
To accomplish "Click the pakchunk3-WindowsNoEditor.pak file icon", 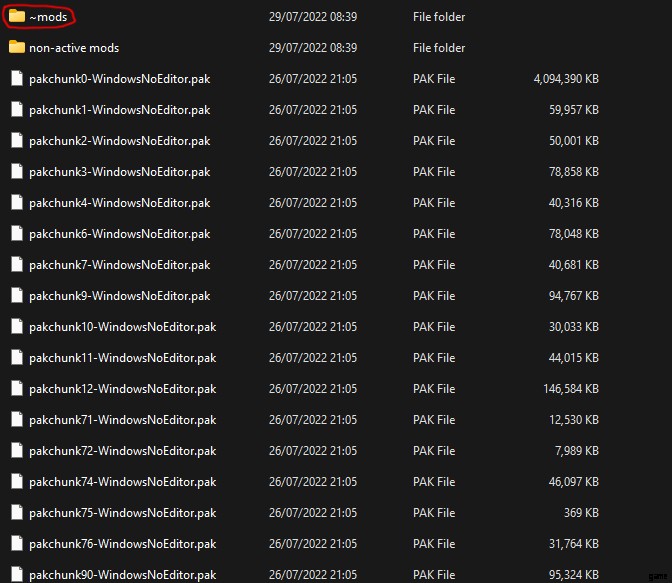I will coord(16,172).
